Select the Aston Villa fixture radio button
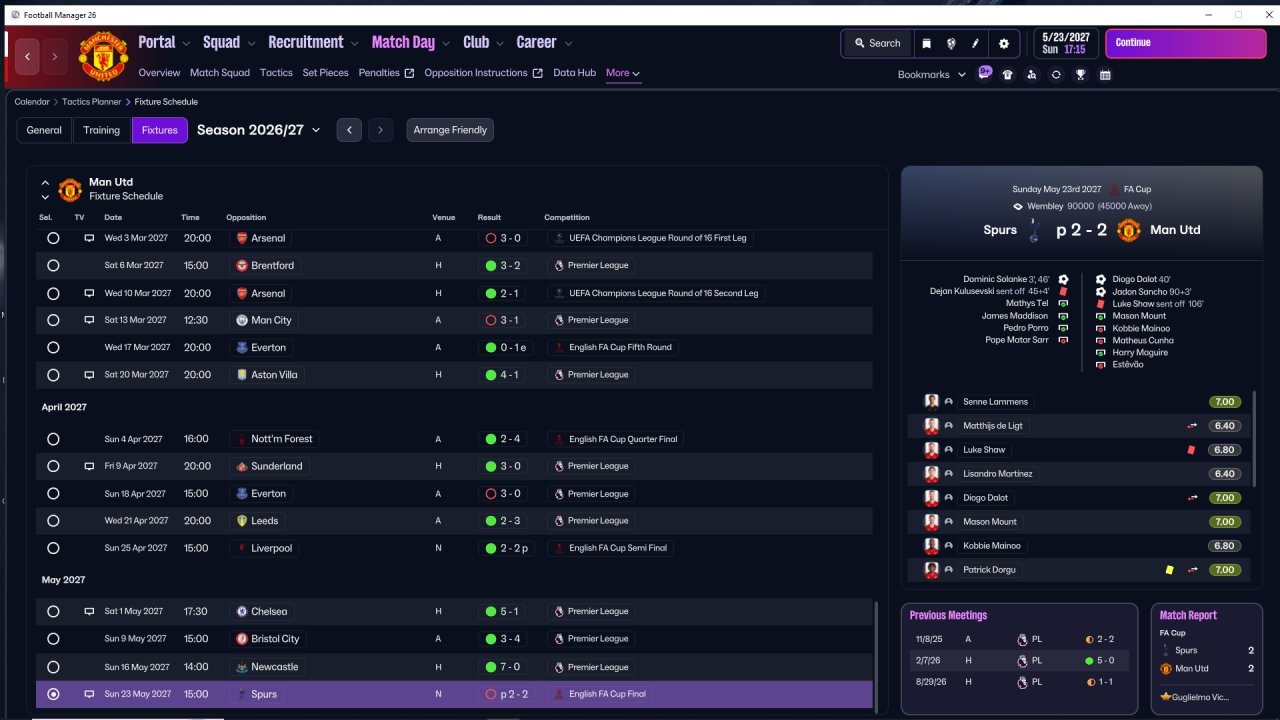The image size is (1280, 720). pyautogui.click(x=53, y=375)
